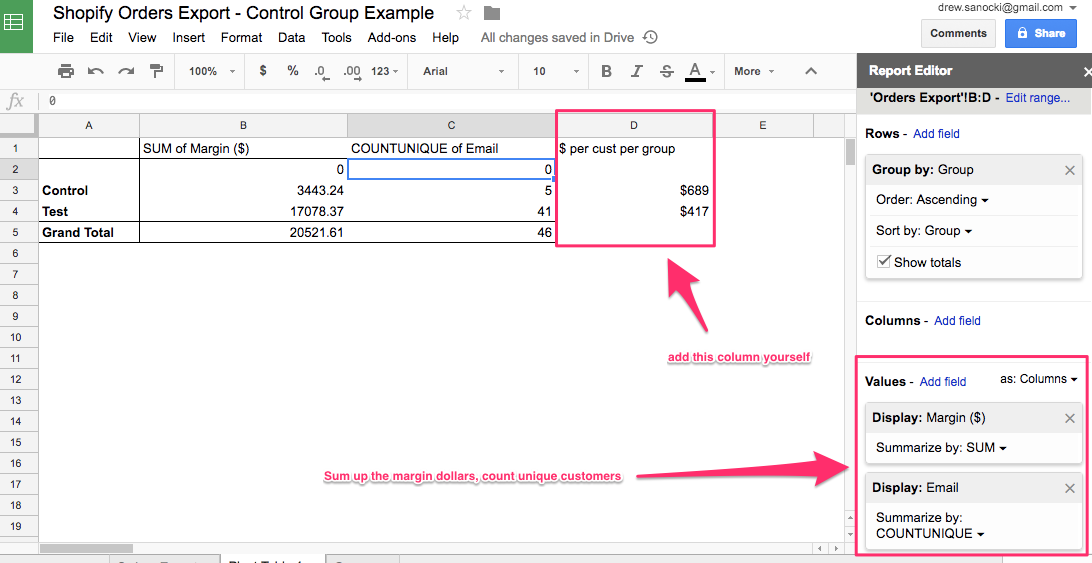1092x563 pixels.
Task: Open the Sort by: Group dropdown
Action: (924, 231)
